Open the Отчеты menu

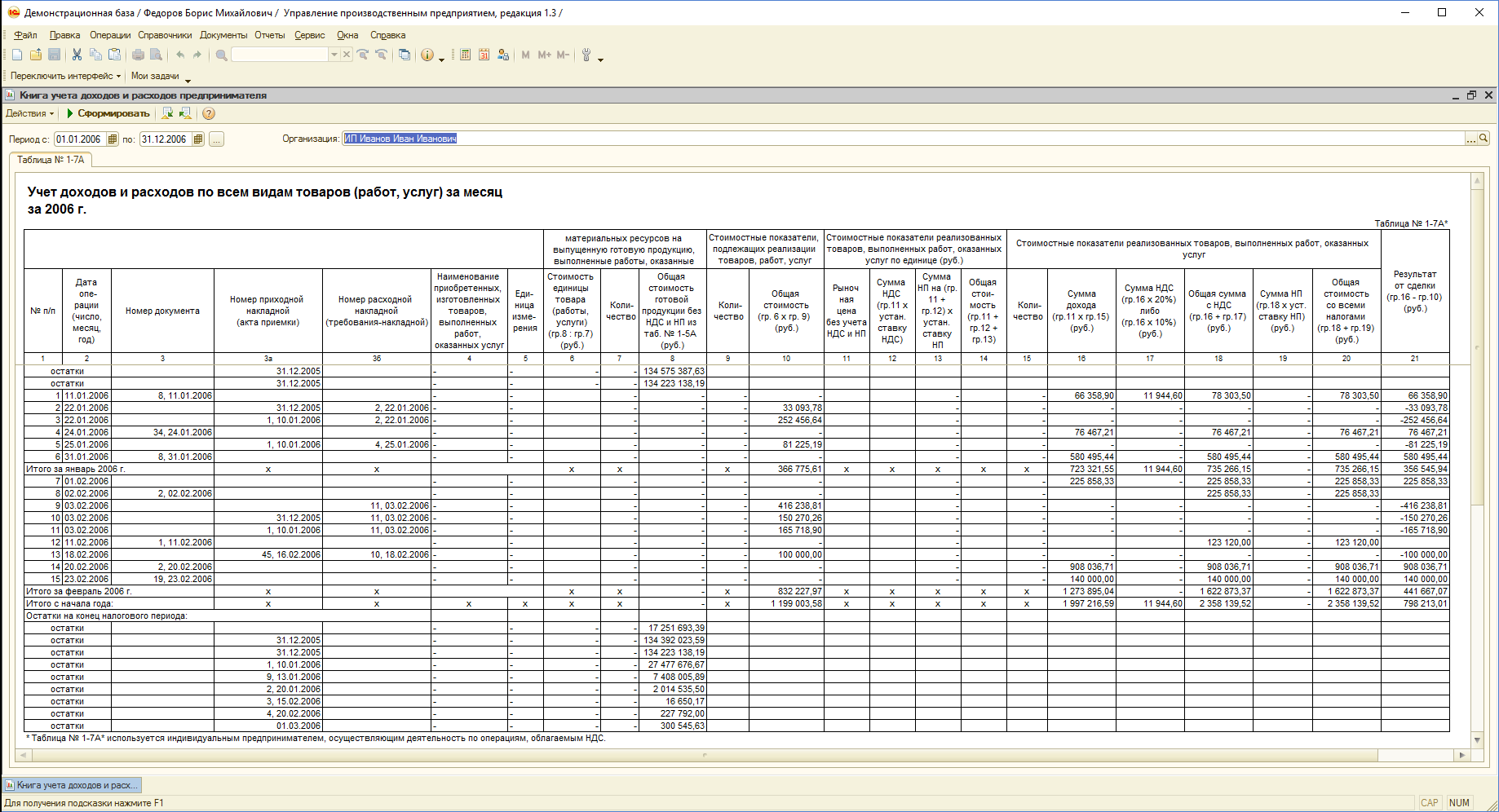click(270, 35)
